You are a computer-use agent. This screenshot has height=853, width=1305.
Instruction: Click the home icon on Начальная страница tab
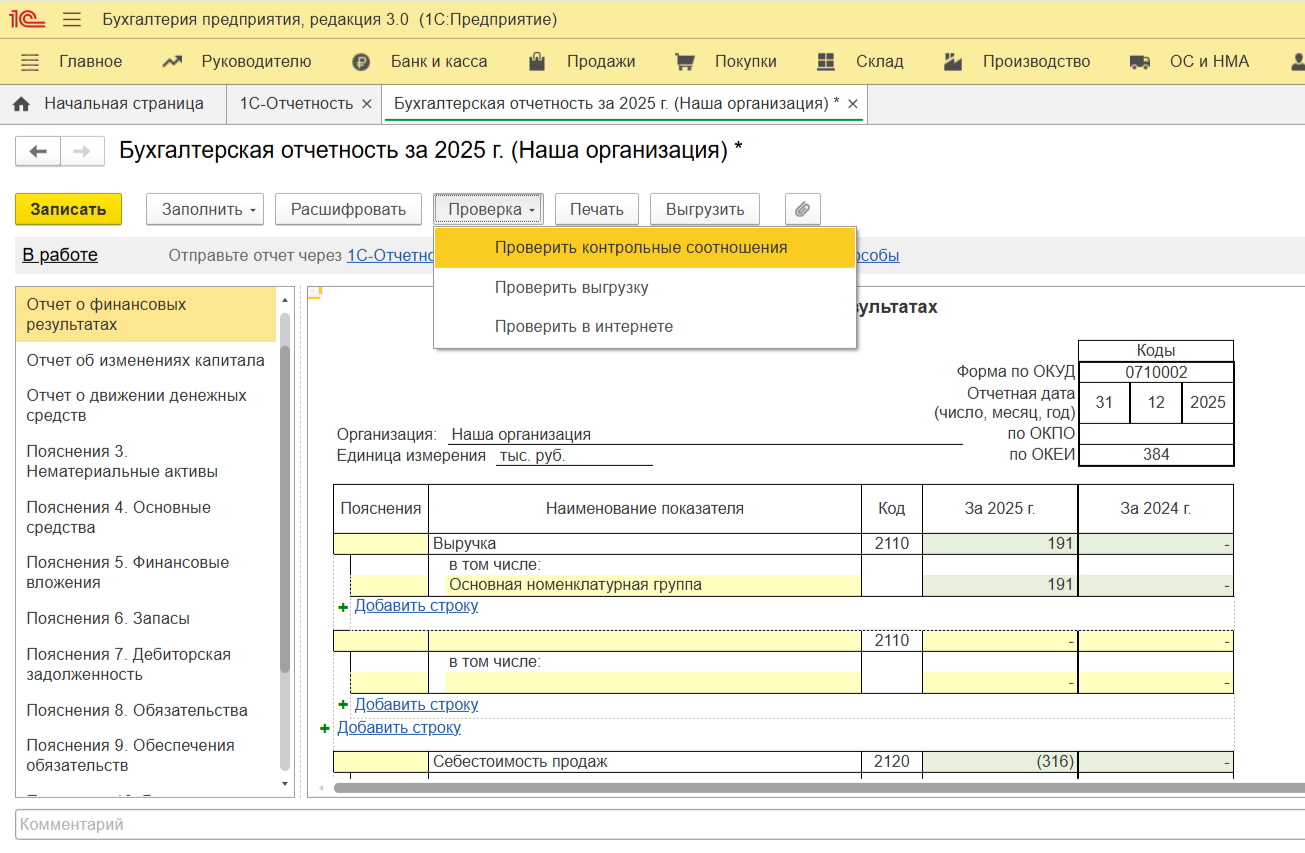click(x=22, y=104)
